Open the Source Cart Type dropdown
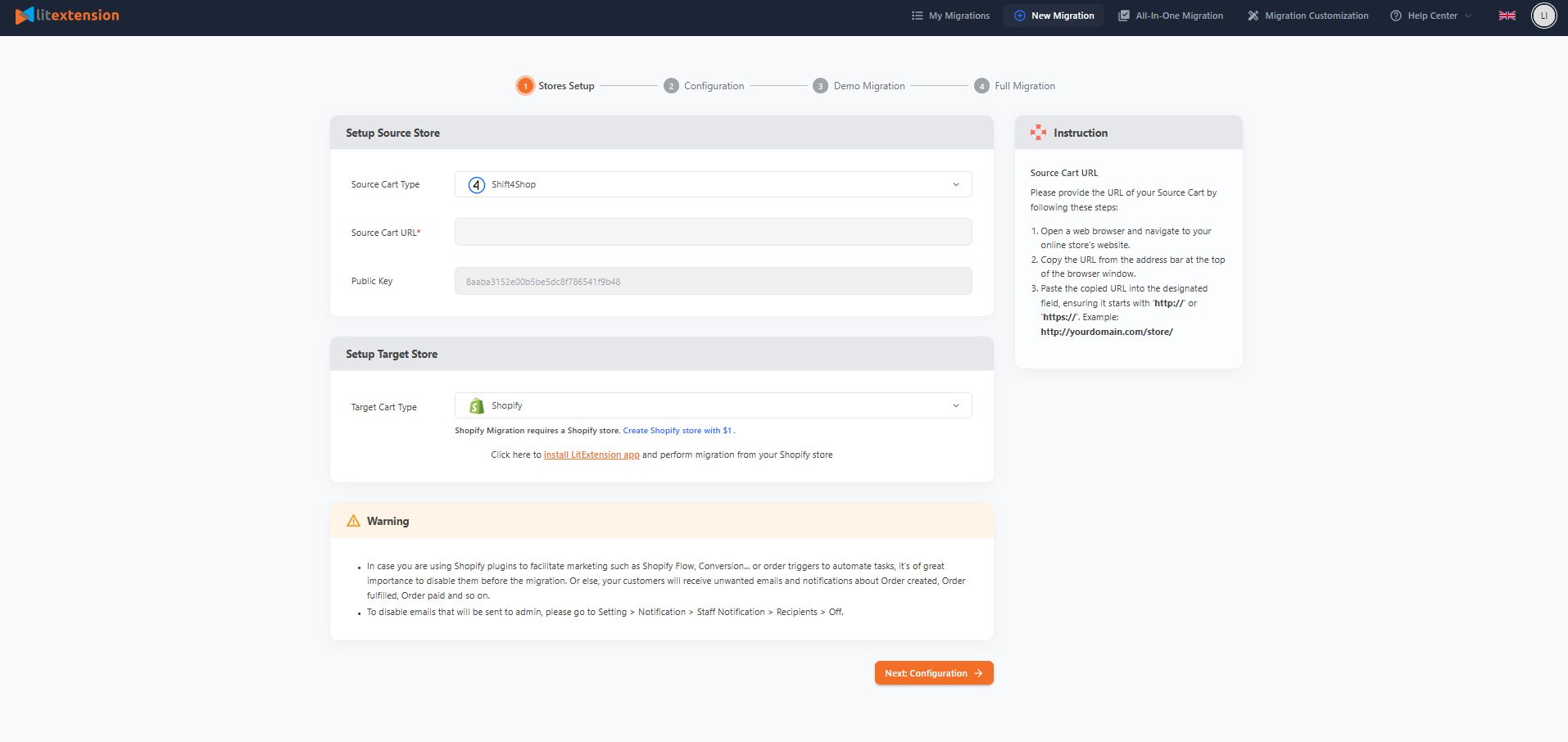This screenshot has width=1568, height=742. [x=713, y=184]
